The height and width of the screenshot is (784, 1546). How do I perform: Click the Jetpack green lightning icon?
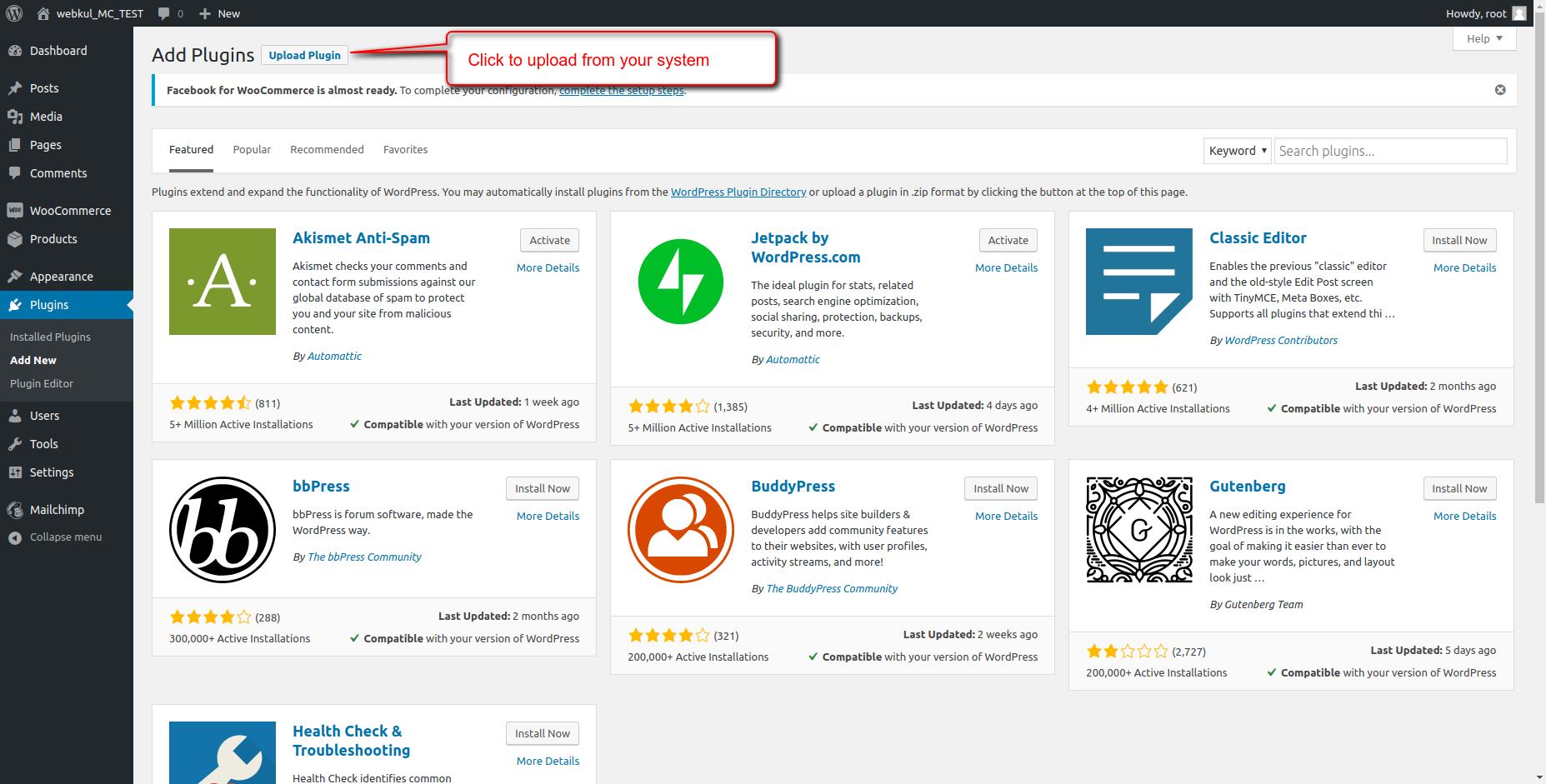click(680, 282)
